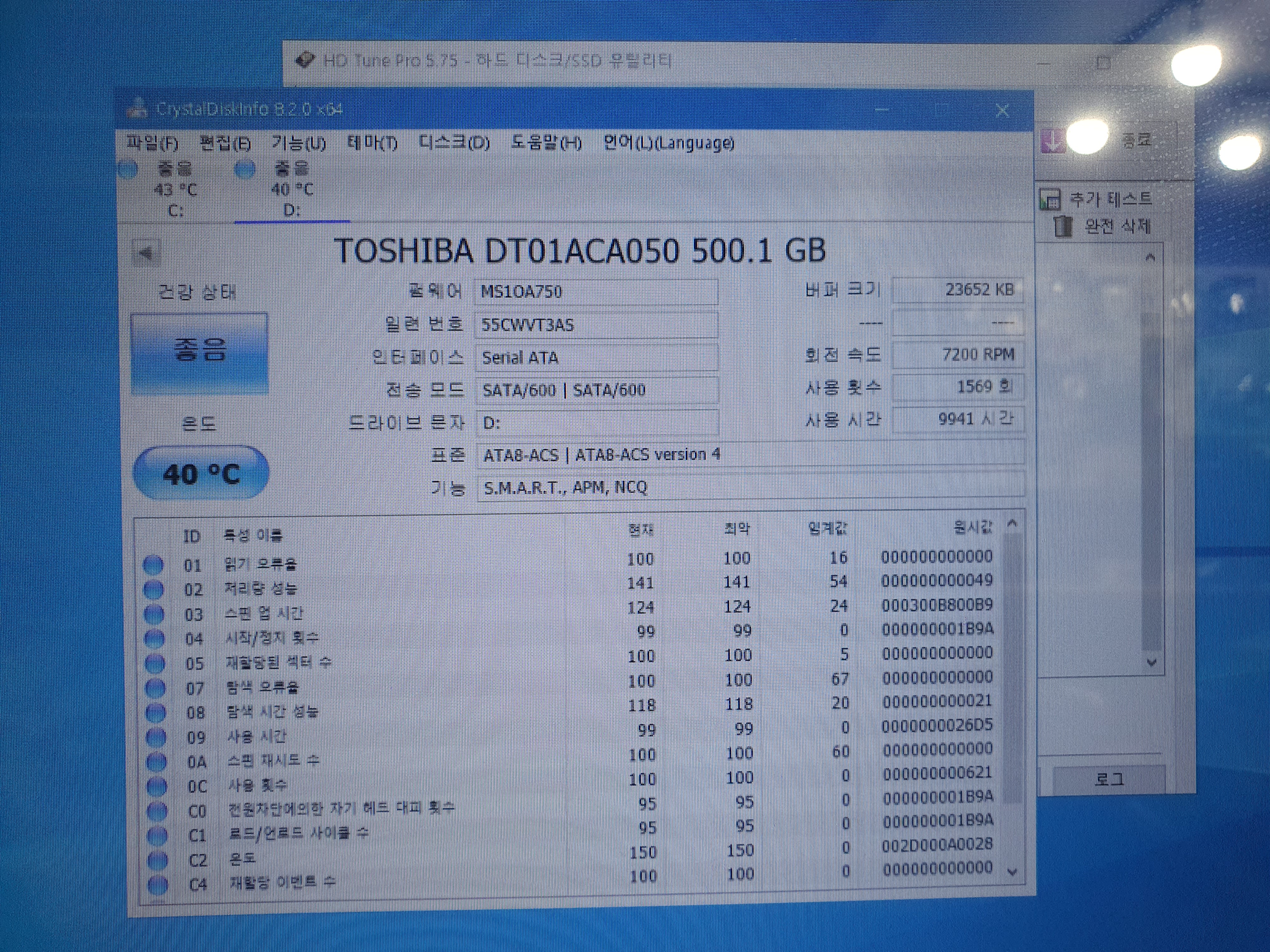Click status icon for attribute C1
The width and height of the screenshot is (1270, 952).
(x=157, y=836)
